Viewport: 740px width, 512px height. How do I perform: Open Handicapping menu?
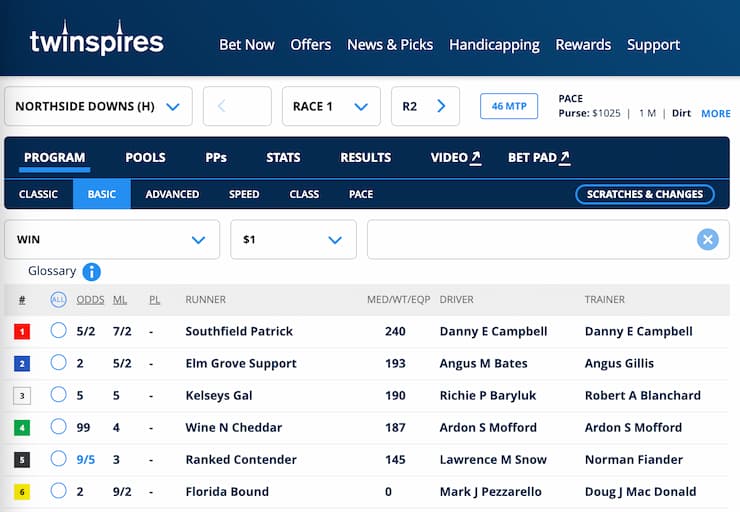click(494, 45)
